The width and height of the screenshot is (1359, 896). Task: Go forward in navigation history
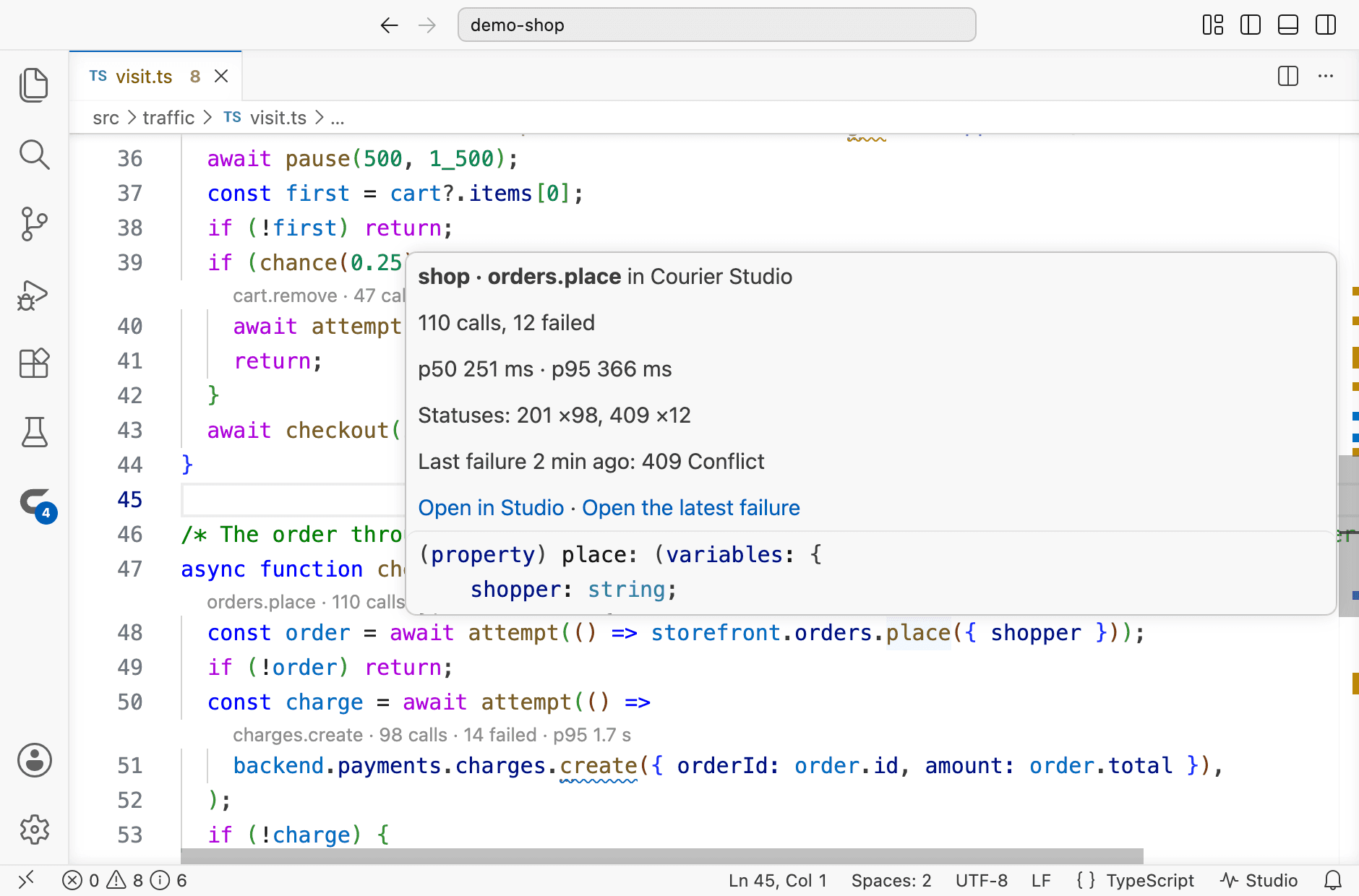427,25
